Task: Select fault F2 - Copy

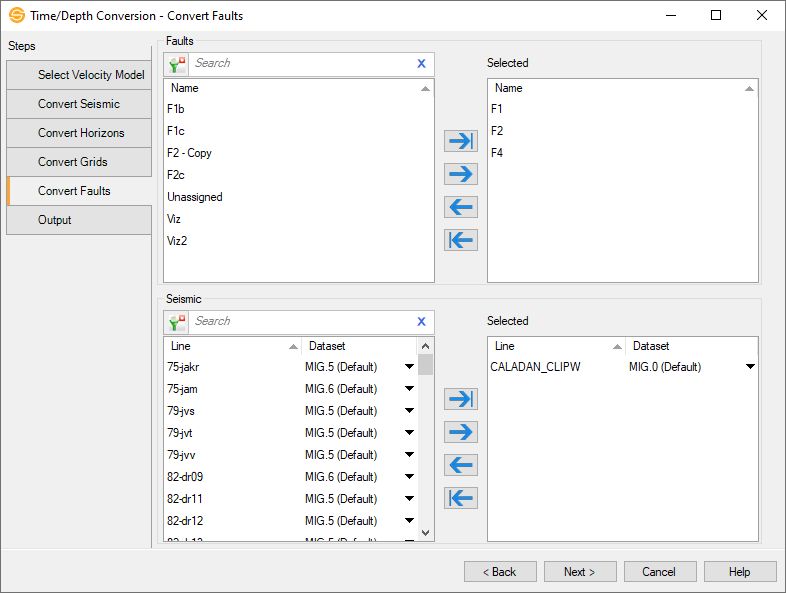Action: [299, 153]
